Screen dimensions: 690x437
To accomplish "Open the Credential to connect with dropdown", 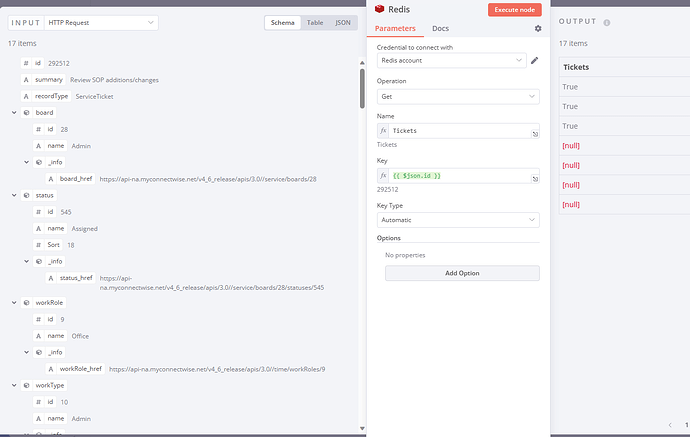I will pos(451,60).
